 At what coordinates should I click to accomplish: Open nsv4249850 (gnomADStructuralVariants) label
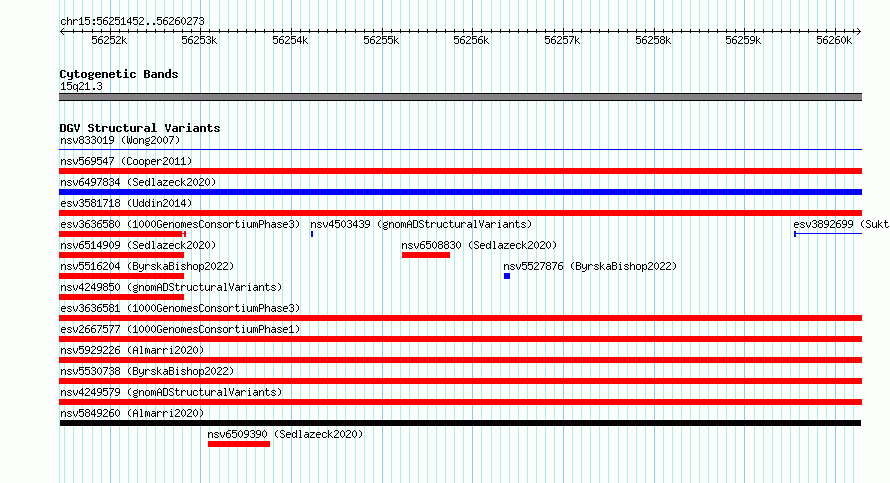[171, 287]
